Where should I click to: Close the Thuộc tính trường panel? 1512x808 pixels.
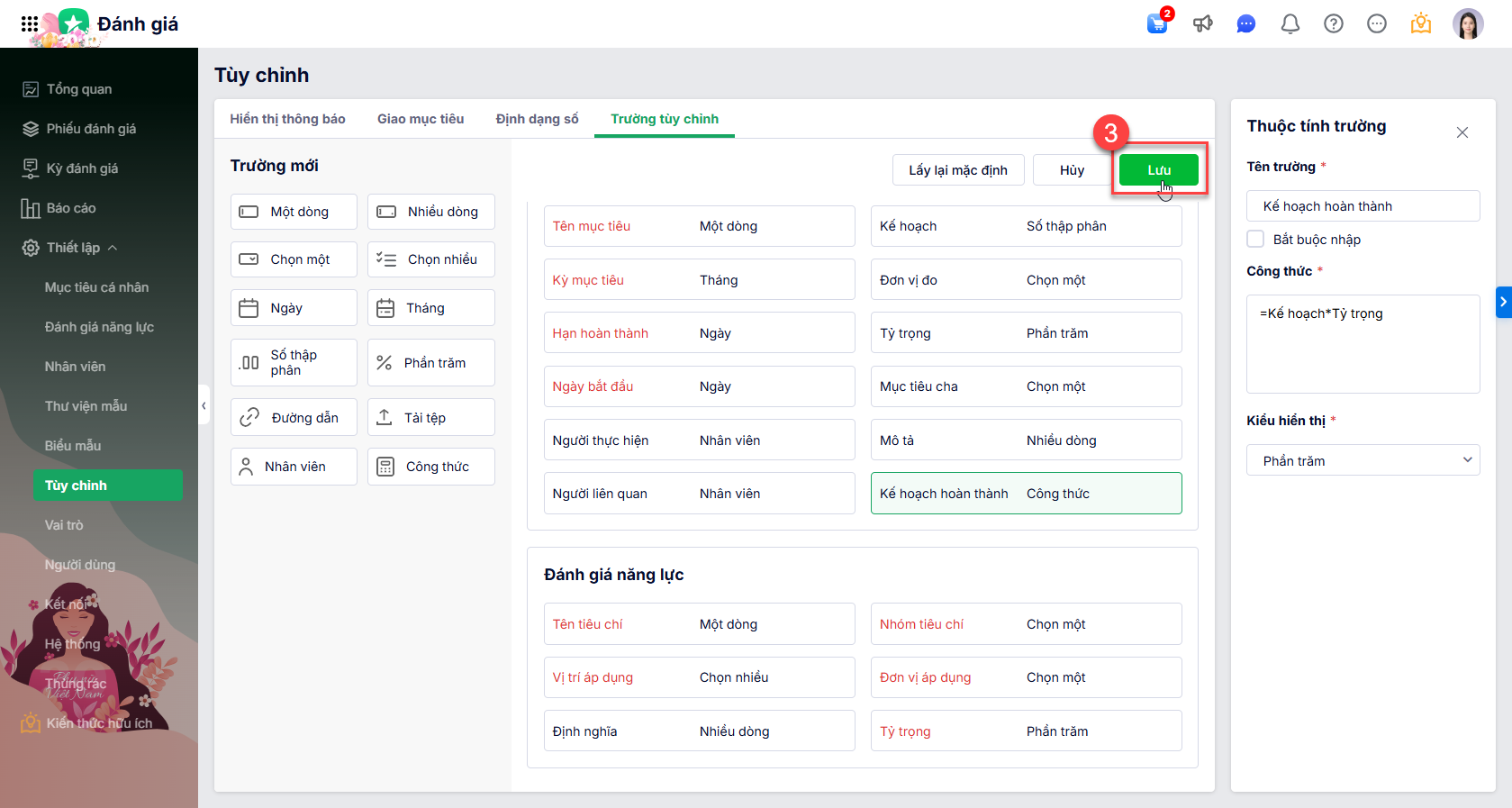[1462, 132]
